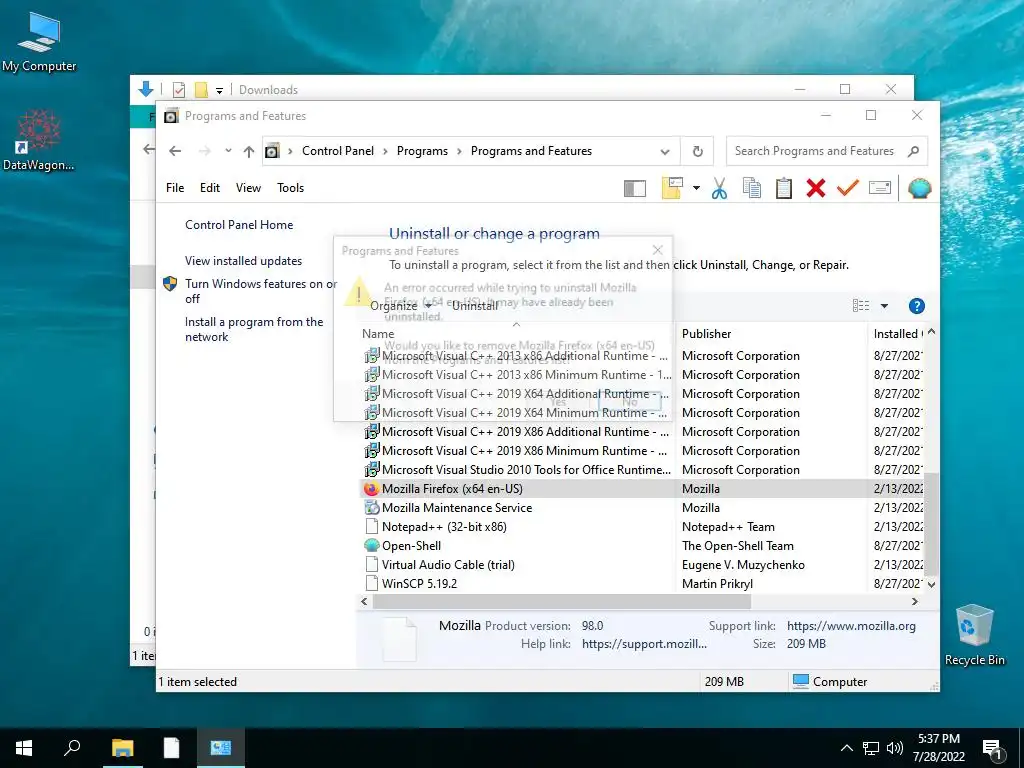Select Notepad++ (32-bit x86) entry
The image size is (1024, 768).
pyautogui.click(x=444, y=526)
